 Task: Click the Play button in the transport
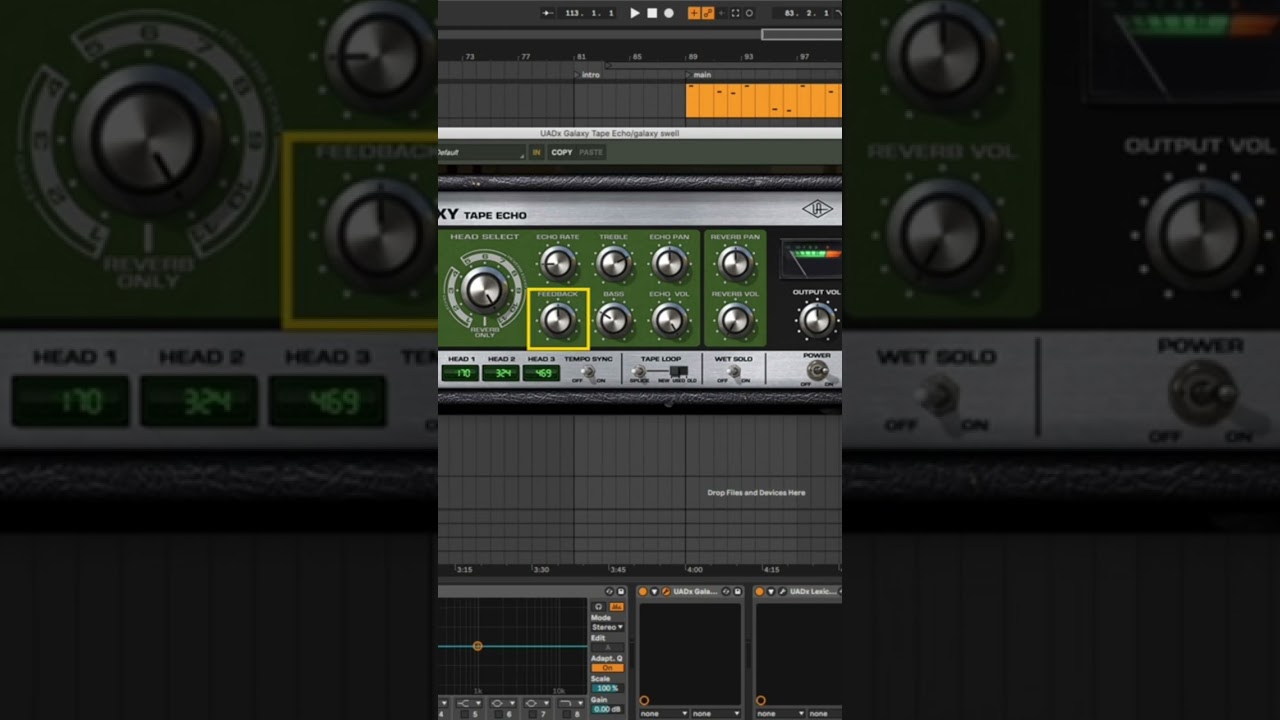[635, 13]
